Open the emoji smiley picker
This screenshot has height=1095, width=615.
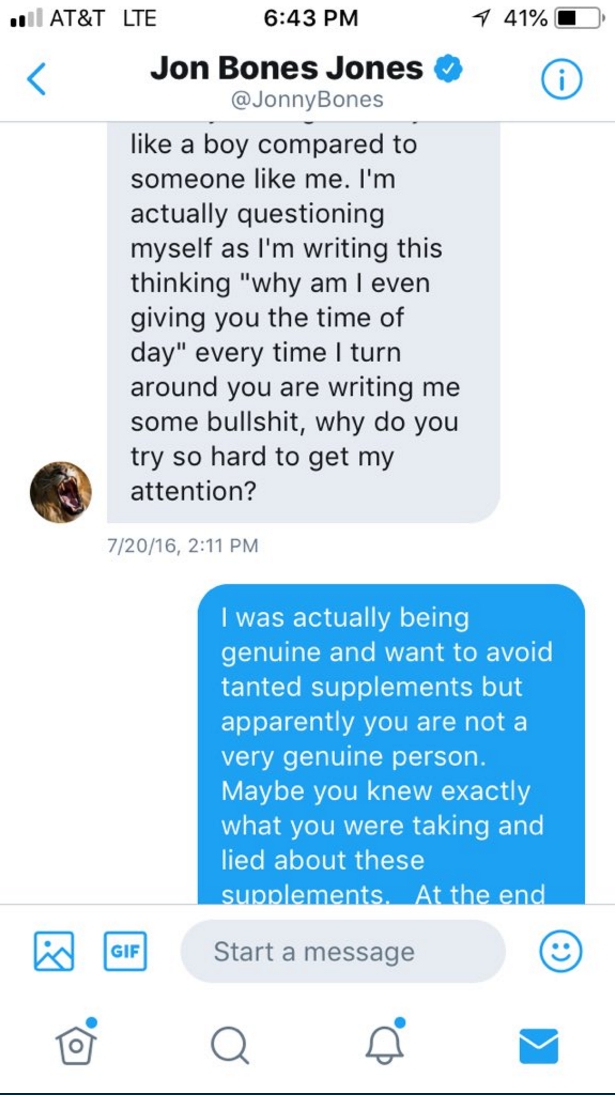tap(561, 951)
